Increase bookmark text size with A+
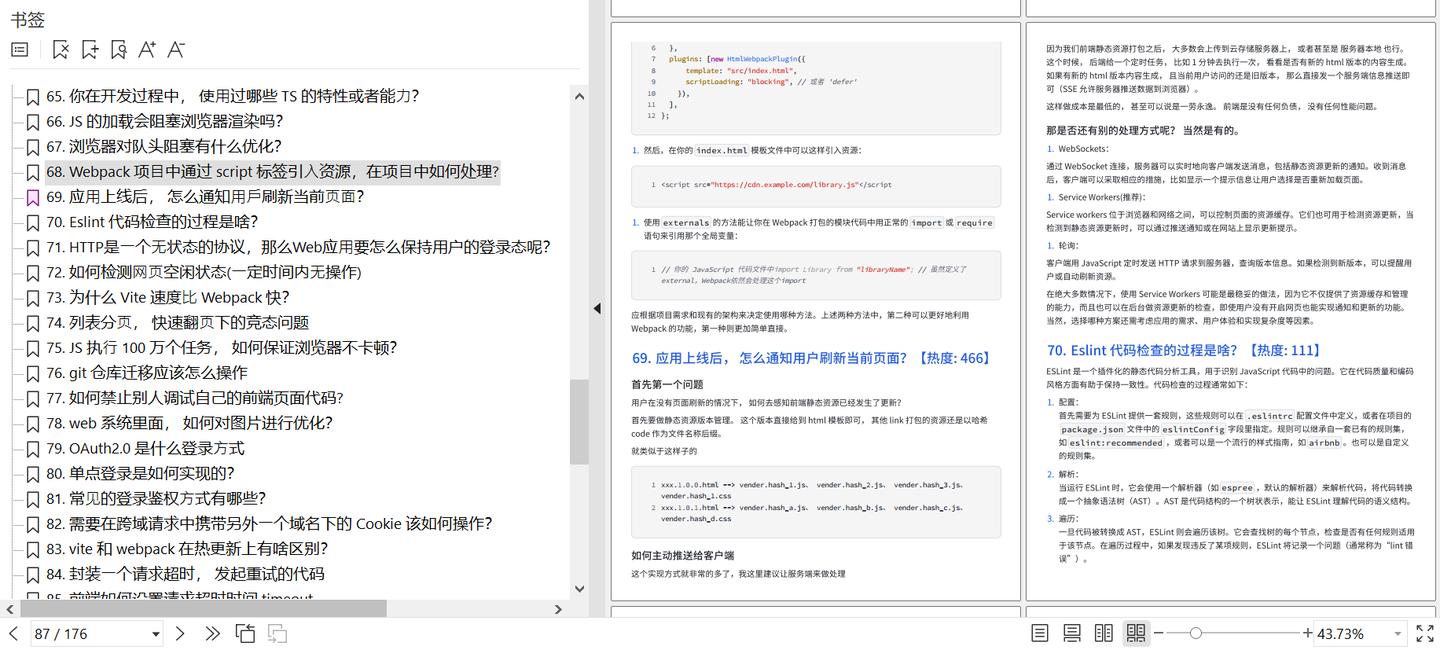1440x650 pixels. click(148, 49)
